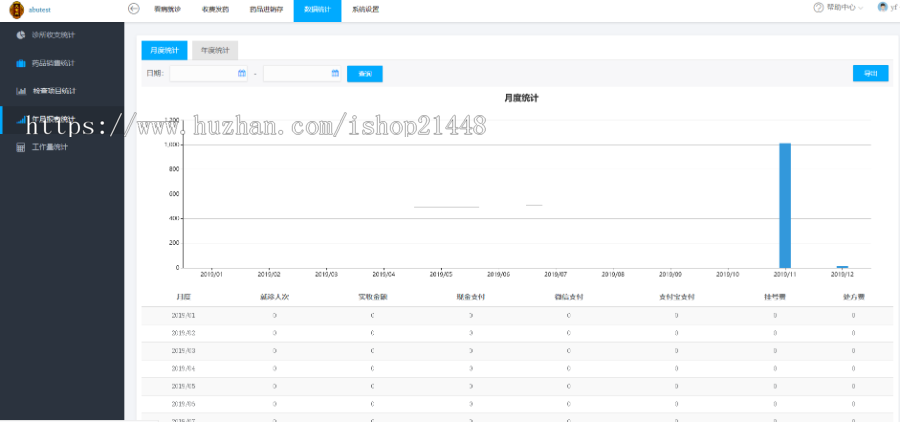Open 药品销量统计 in the sidebar
900x422 pixels.
click(53, 63)
